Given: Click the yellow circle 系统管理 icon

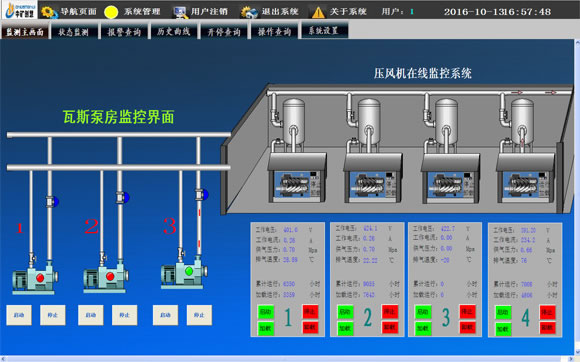Looking at the screenshot, I should click(x=111, y=12).
